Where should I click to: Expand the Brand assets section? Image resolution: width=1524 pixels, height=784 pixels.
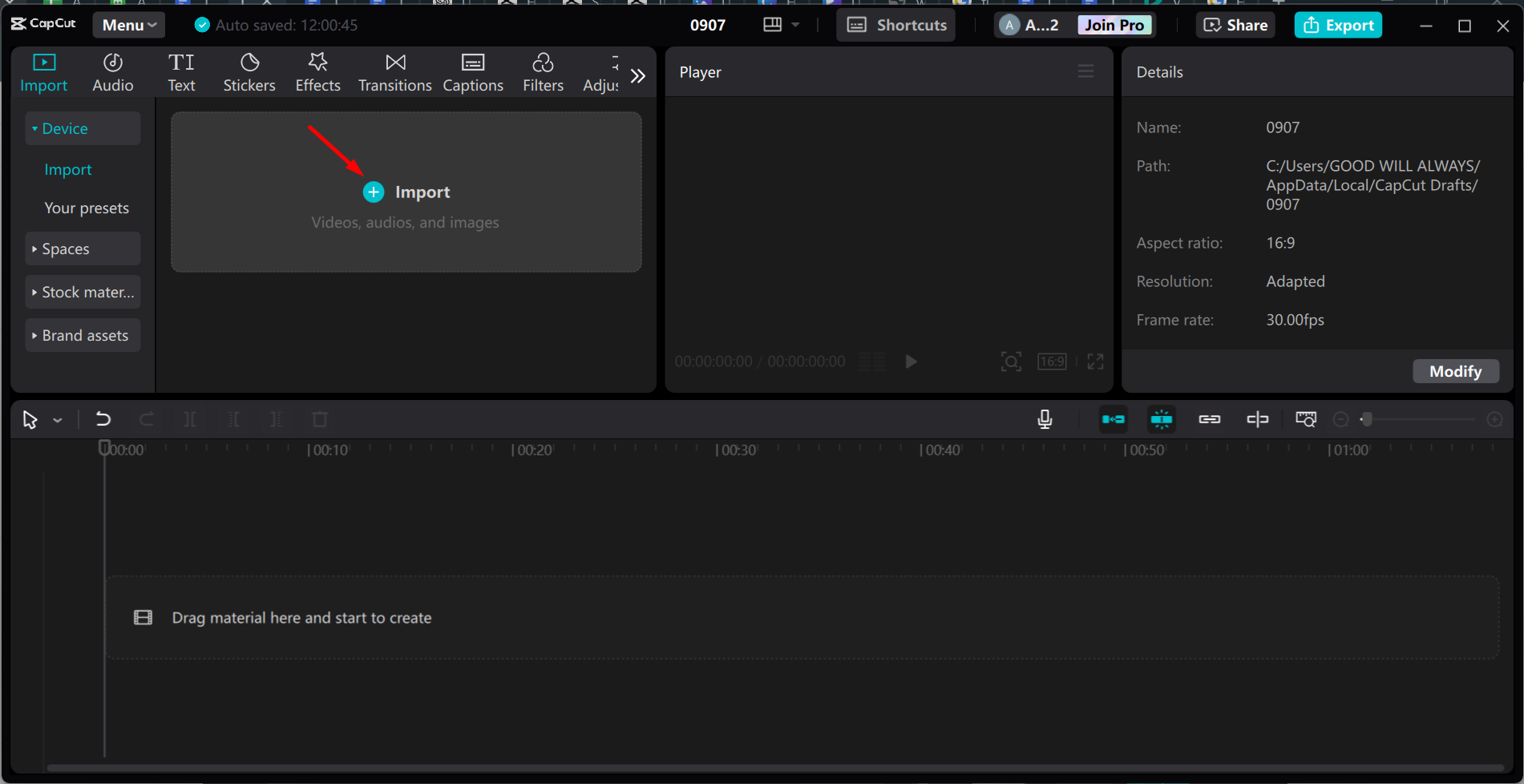(83, 335)
